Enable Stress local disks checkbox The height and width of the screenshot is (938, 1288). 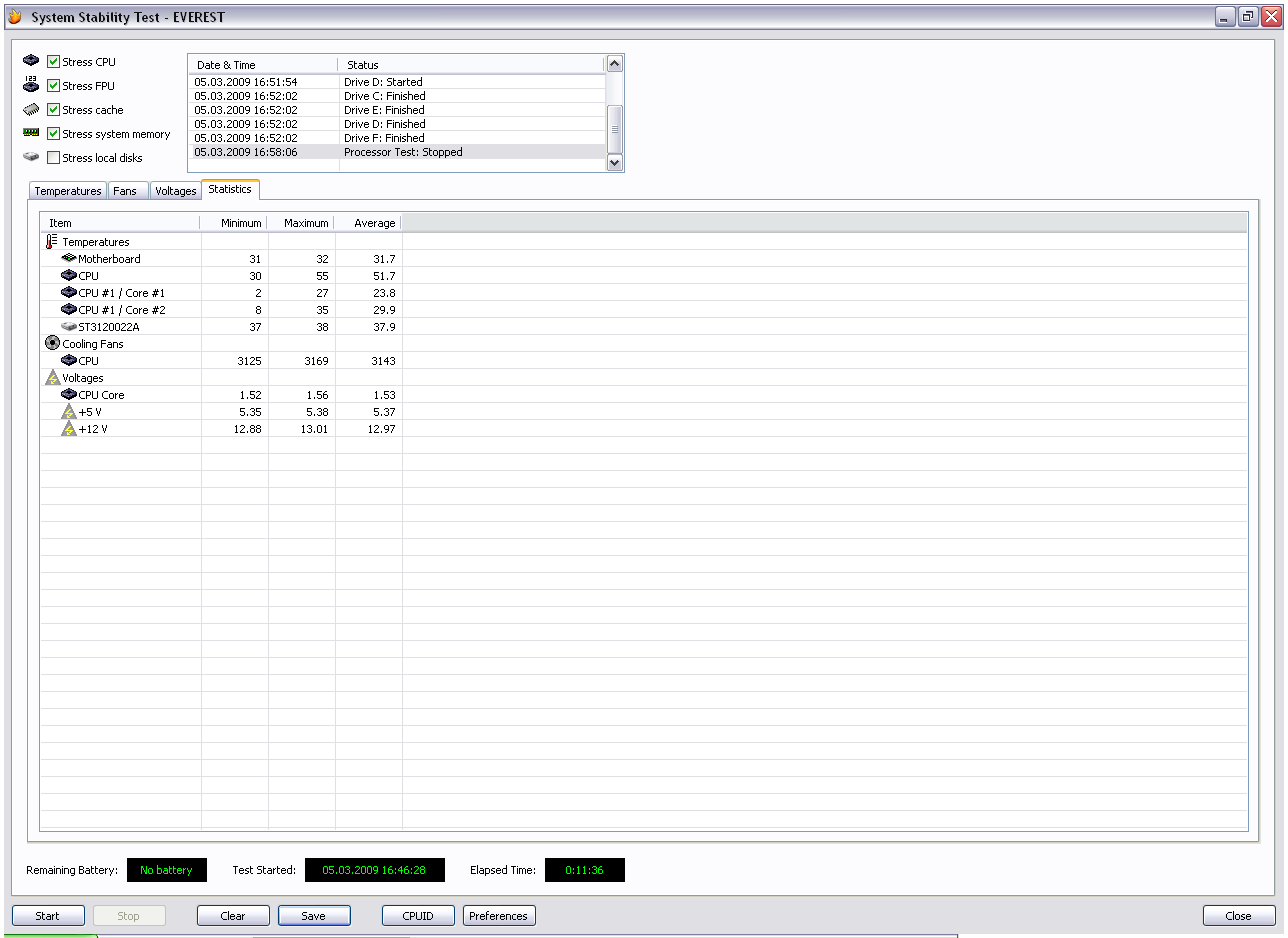click(54, 158)
